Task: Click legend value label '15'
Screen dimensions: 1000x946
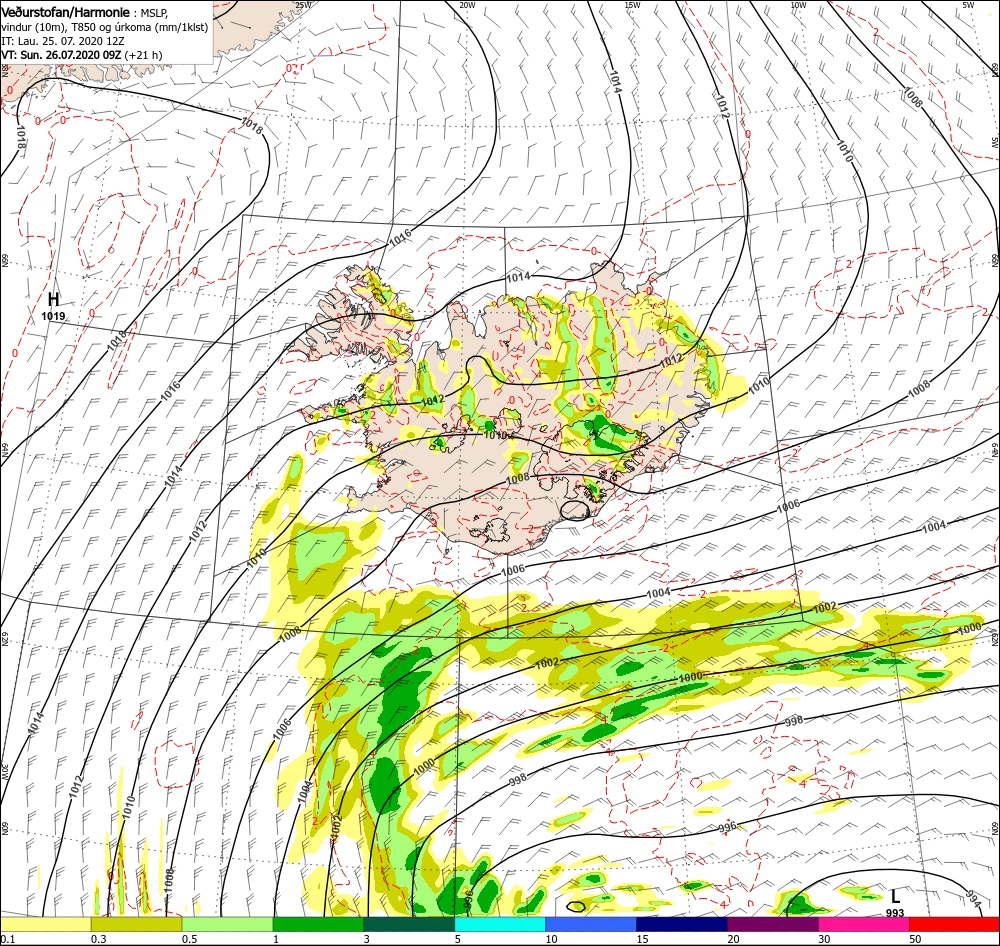Action: 642,939
